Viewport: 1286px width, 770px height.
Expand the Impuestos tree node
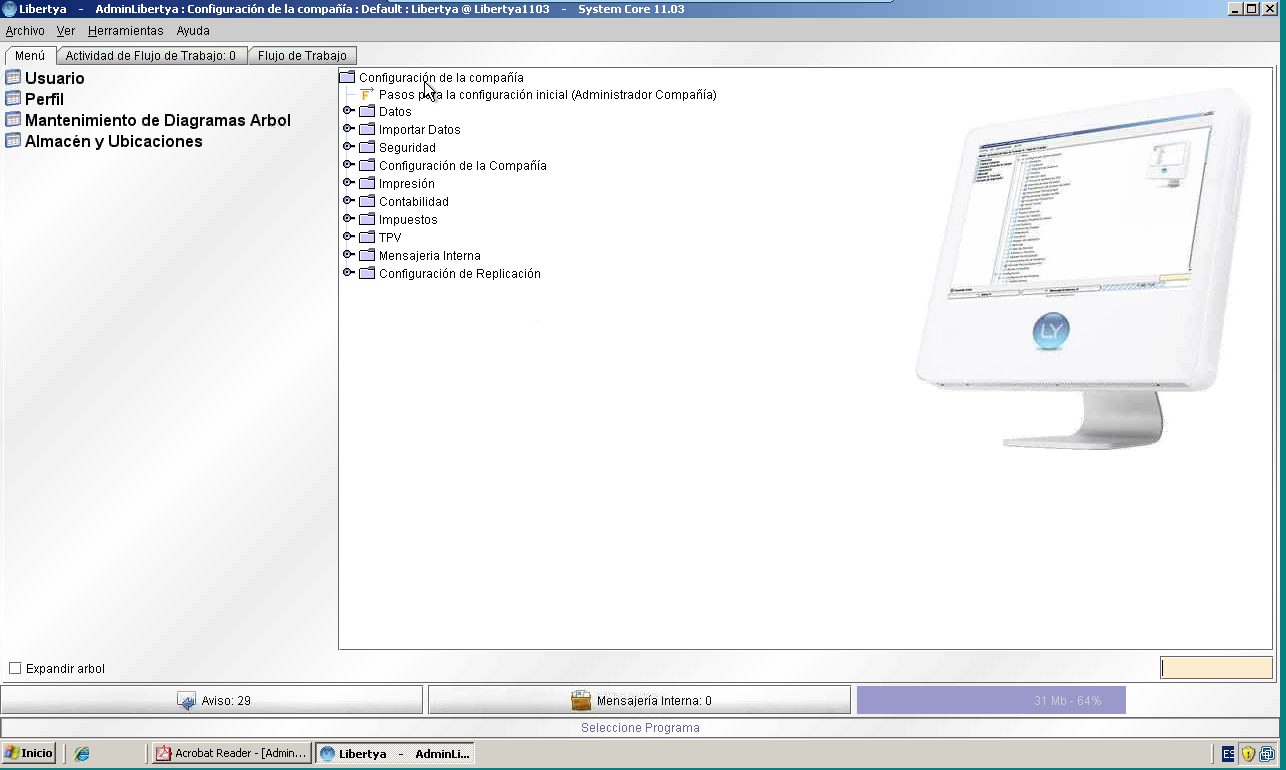tap(348, 219)
